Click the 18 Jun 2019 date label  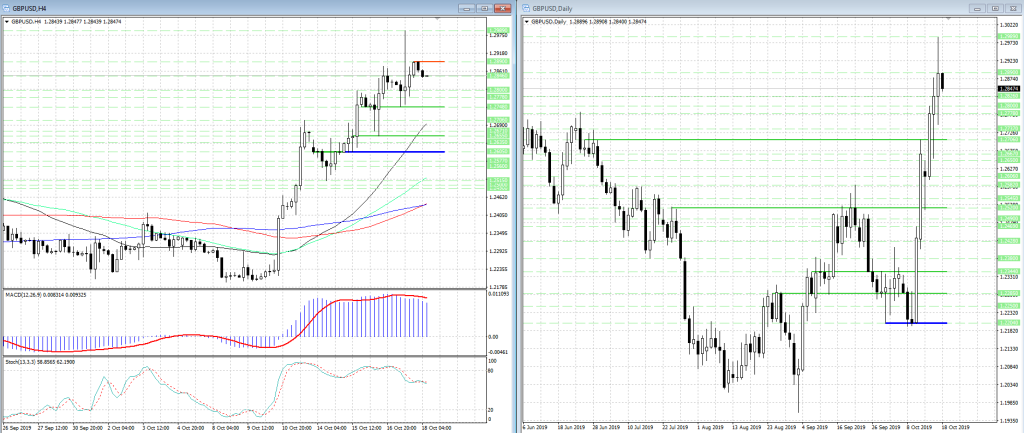(x=570, y=428)
